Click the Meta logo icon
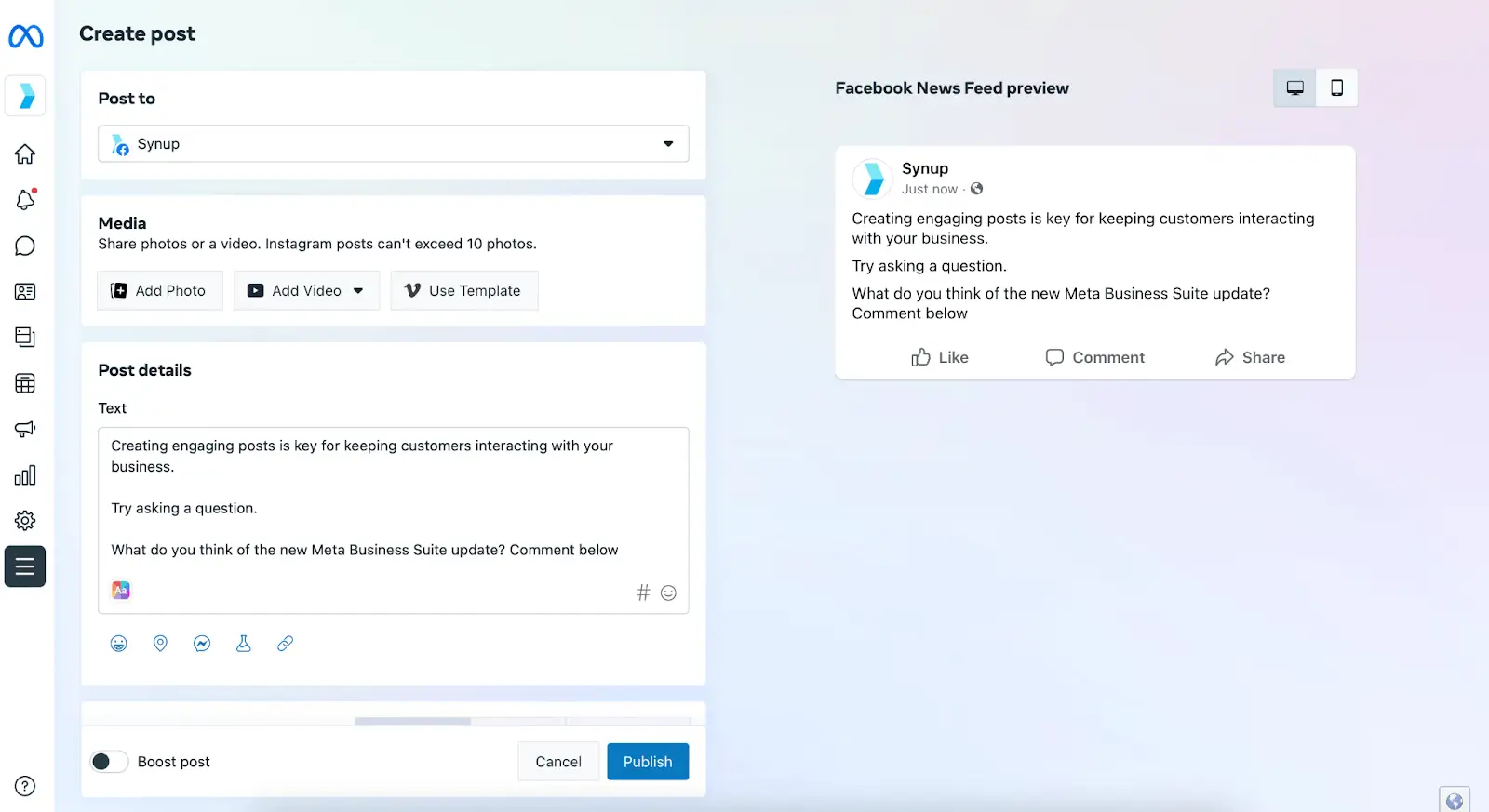 click(26, 36)
